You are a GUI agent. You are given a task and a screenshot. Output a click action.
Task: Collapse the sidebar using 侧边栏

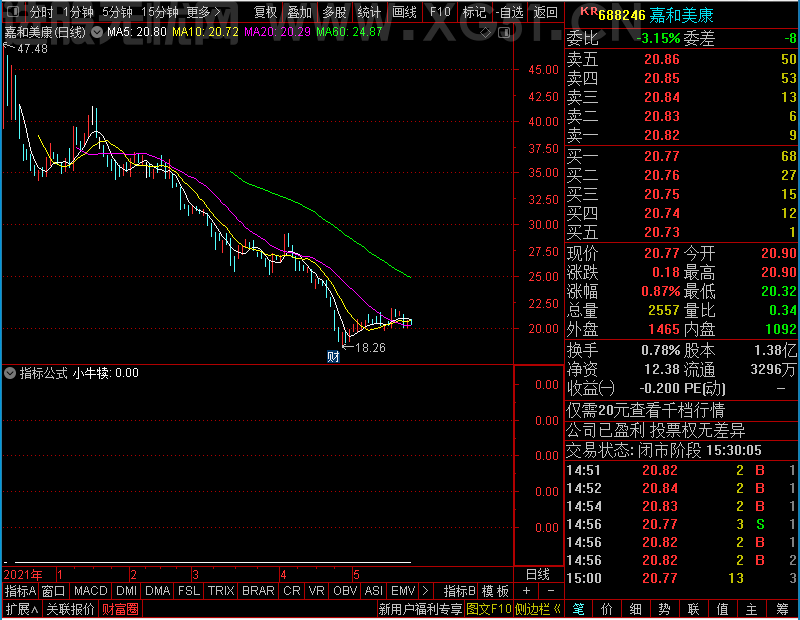coord(538,609)
